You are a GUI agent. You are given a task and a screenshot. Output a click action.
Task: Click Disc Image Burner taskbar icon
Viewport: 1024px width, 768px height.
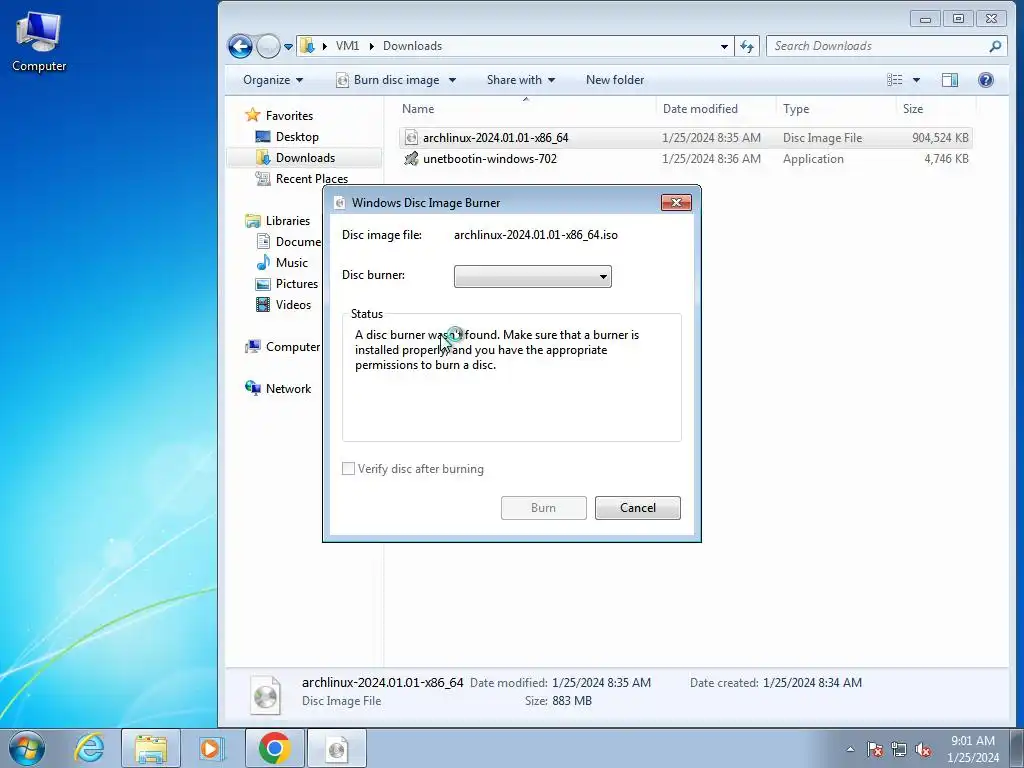pos(336,748)
